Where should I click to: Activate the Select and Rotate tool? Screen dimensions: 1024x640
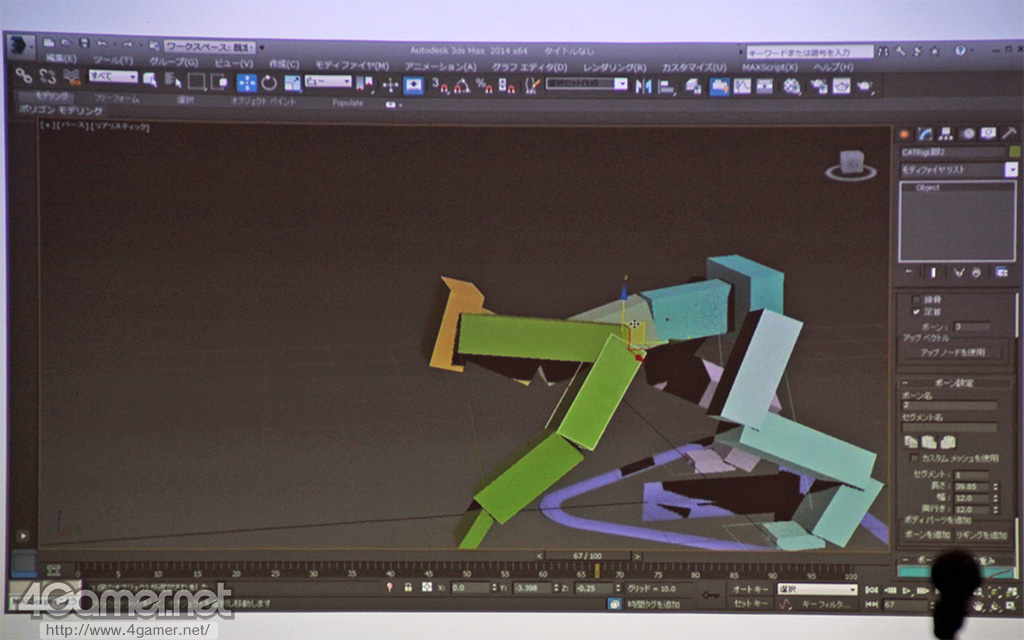(x=269, y=83)
